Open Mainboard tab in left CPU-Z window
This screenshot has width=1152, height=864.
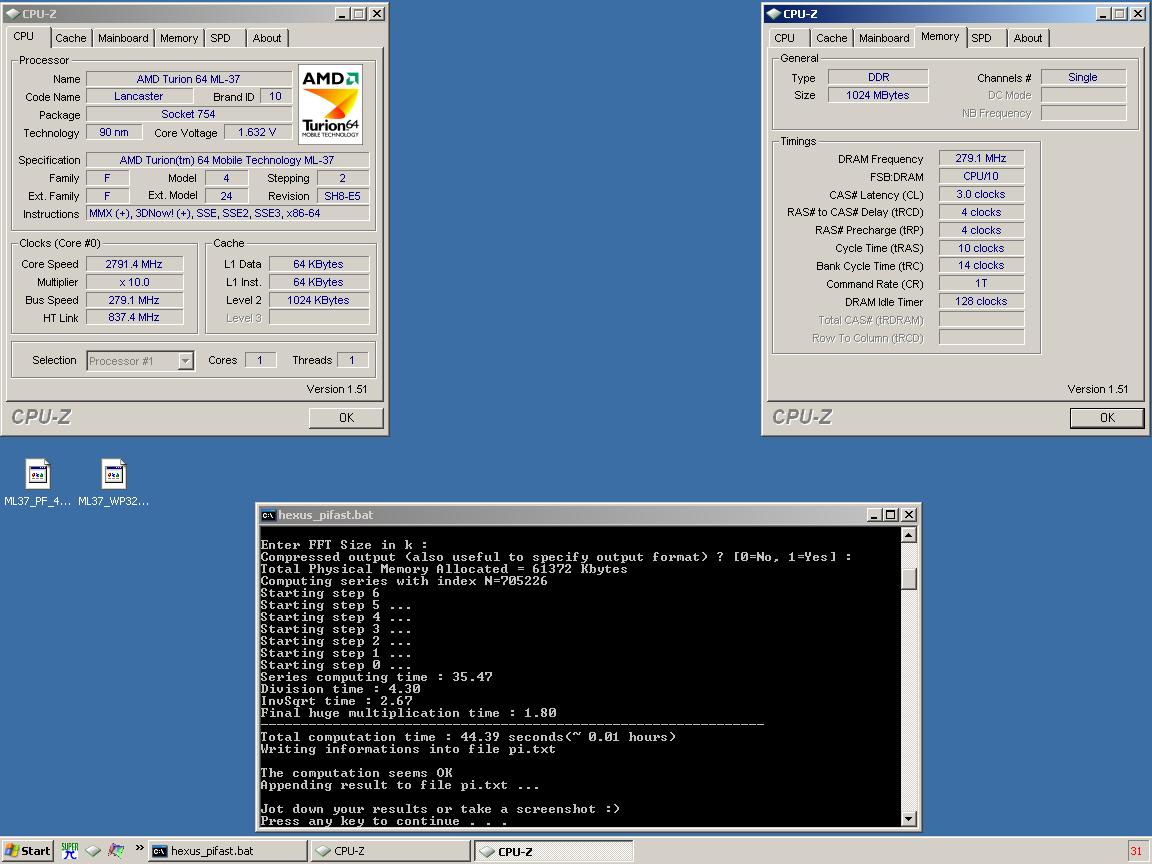pos(123,38)
